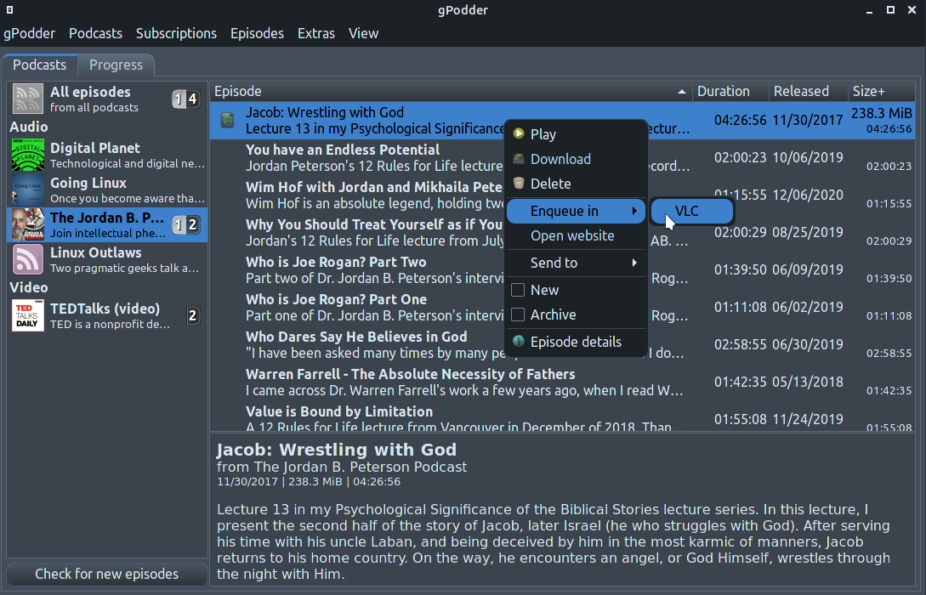
Task: Choose Open website in context menu
Action: click(x=577, y=236)
